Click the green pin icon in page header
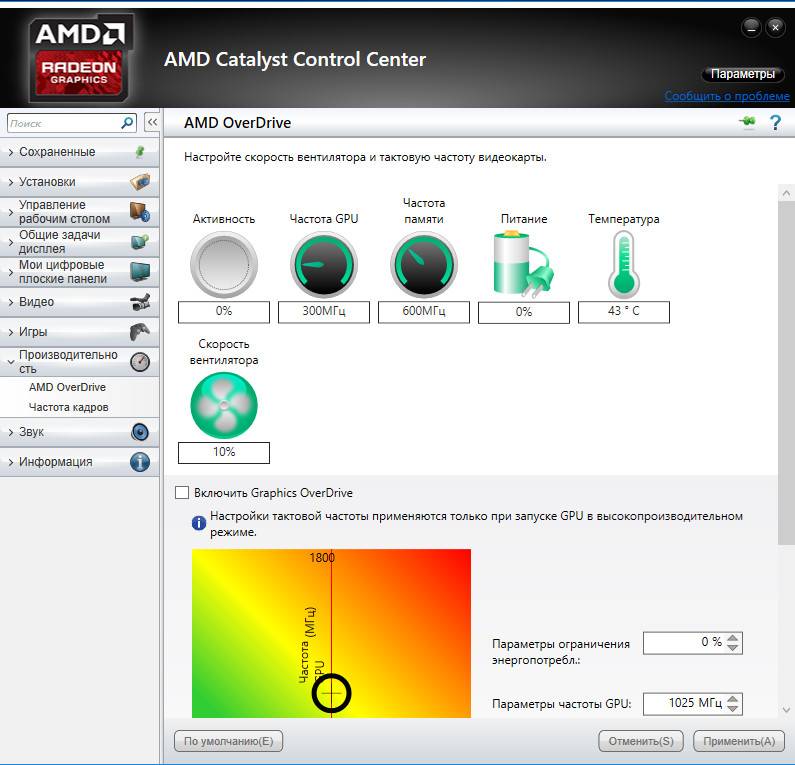795x765 pixels. (748, 122)
